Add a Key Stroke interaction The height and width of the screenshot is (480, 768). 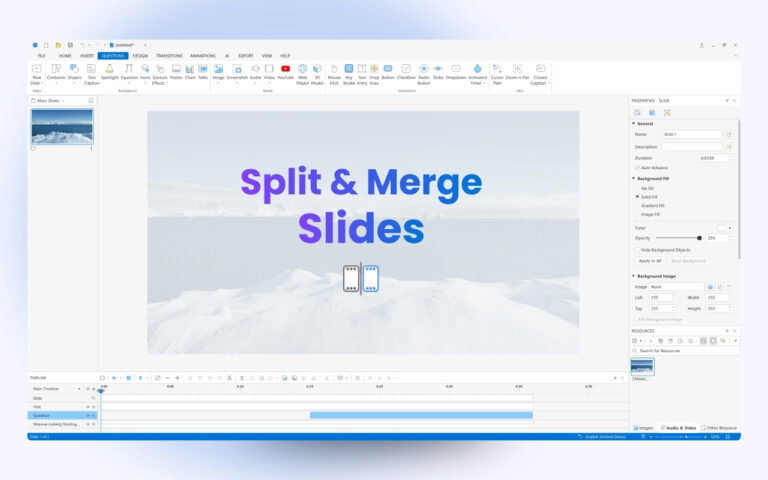(349, 74)
